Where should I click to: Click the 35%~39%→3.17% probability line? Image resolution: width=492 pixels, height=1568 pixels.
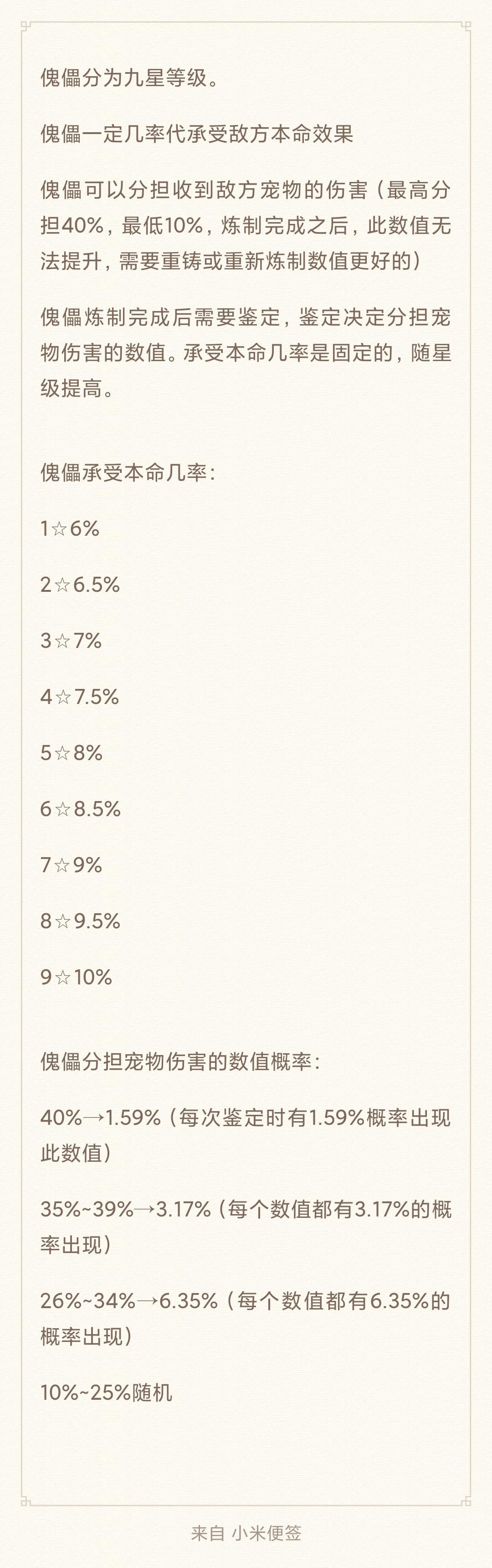246,1226
